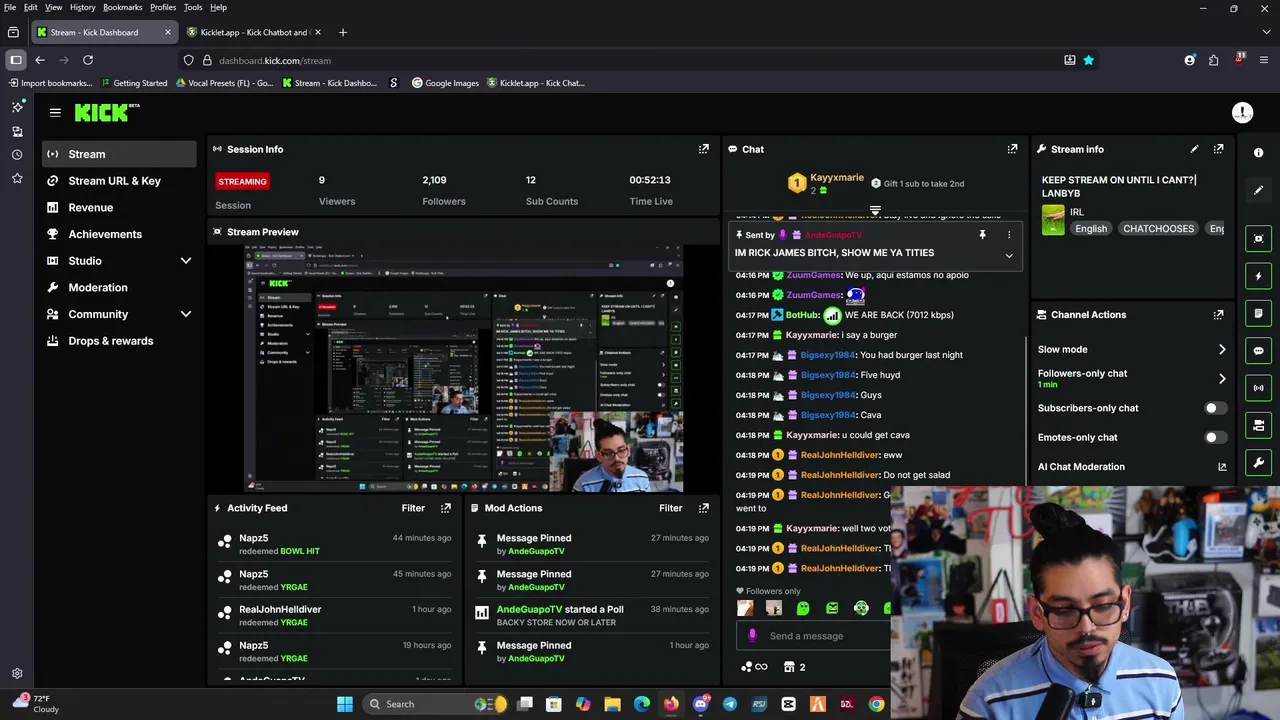The height and width of the screenshot is (720, 1280).
Task: Click the camera icon in right sidebar
Action: 1259,425
